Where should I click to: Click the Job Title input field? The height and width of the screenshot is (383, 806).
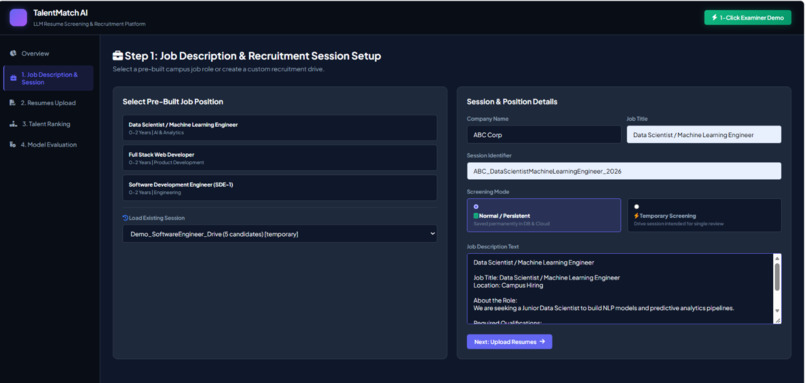(704, 135)
